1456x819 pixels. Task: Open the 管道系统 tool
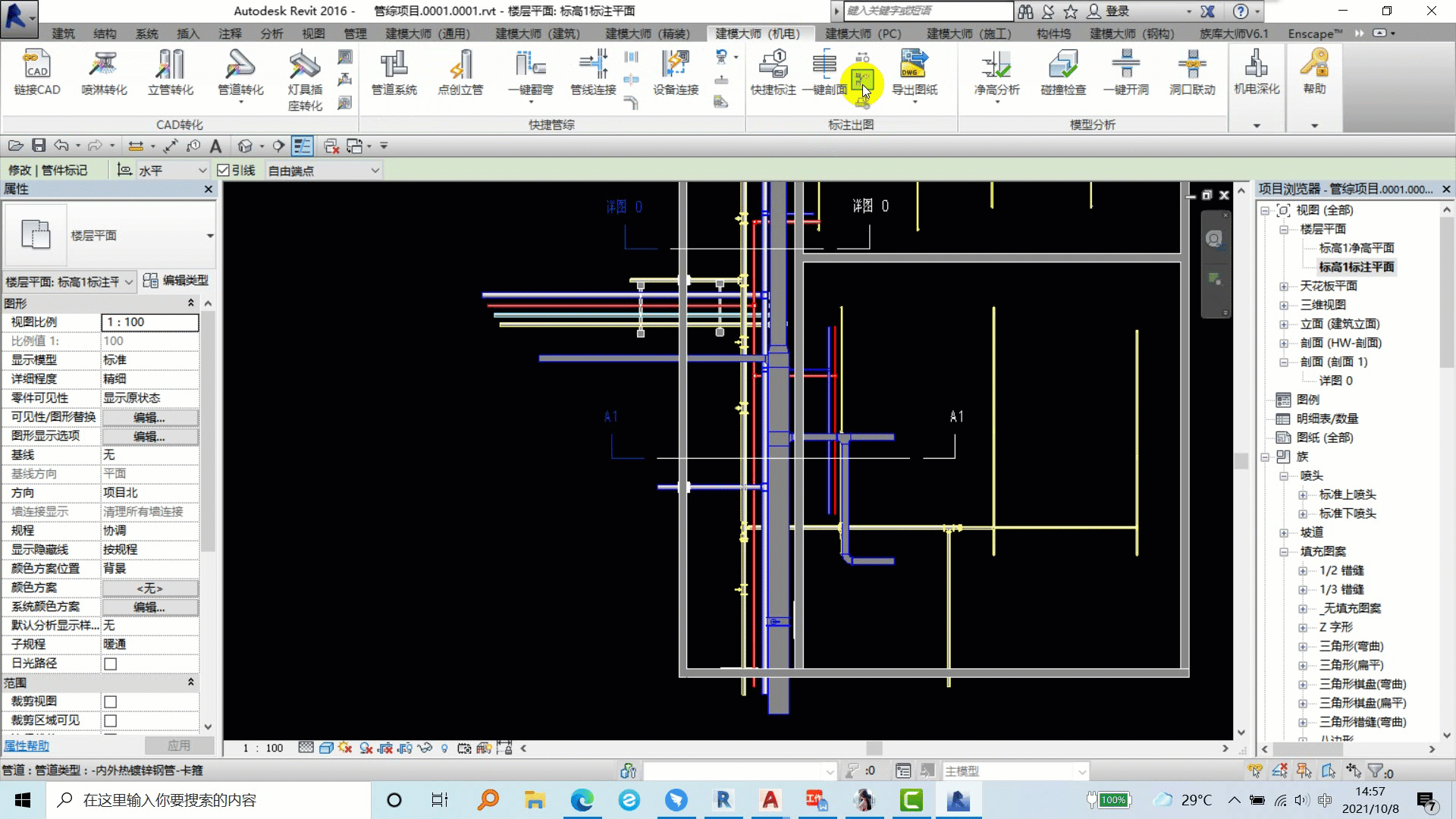point(394,74)
